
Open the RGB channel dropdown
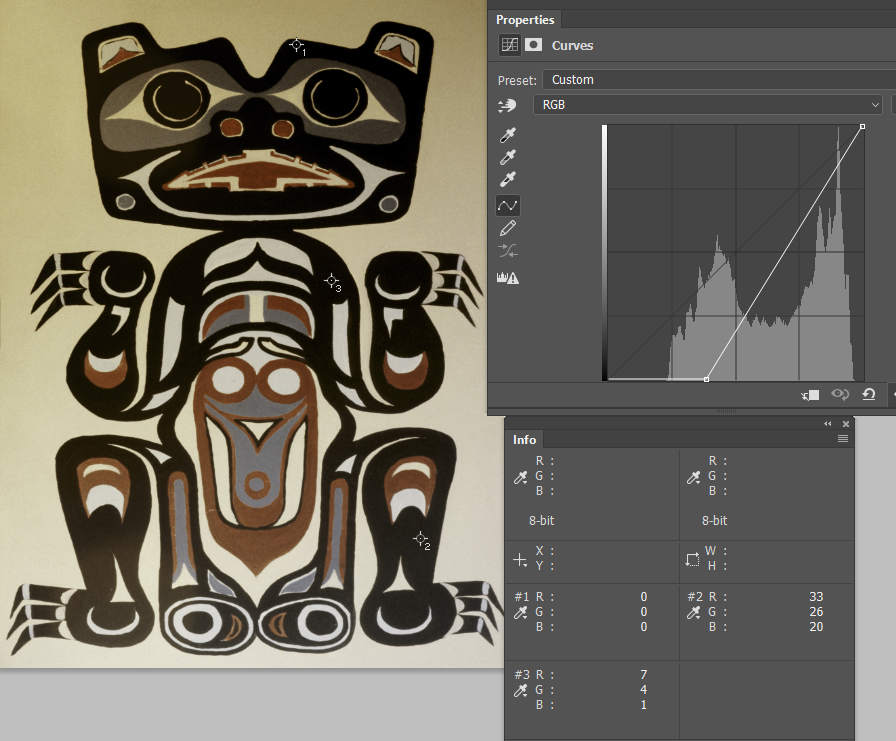point(707,104)
